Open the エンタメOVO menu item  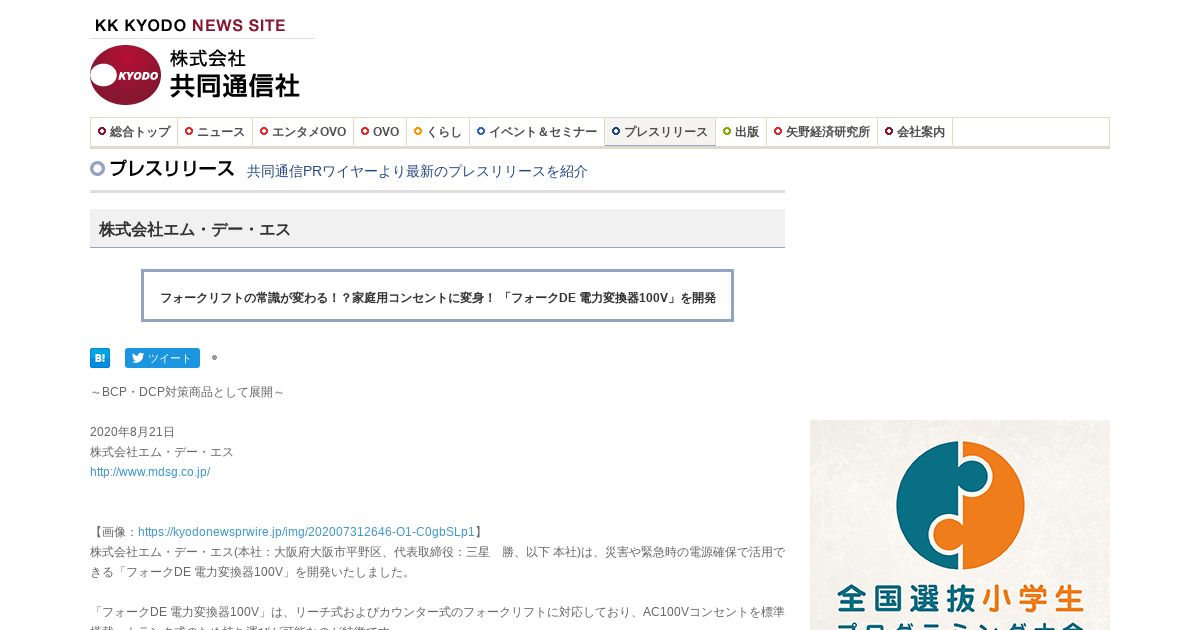point(303,132)
